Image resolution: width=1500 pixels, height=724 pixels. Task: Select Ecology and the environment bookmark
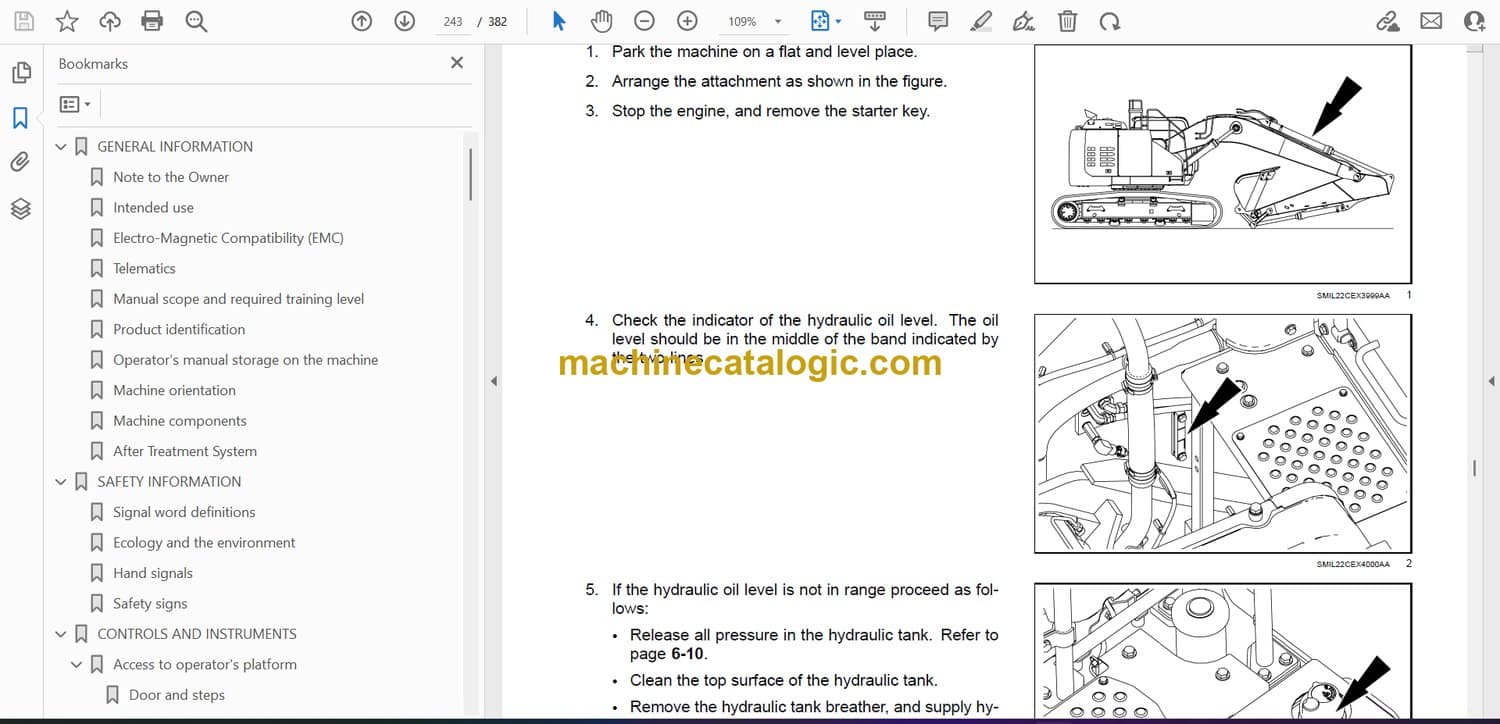[x=204, y=542]
